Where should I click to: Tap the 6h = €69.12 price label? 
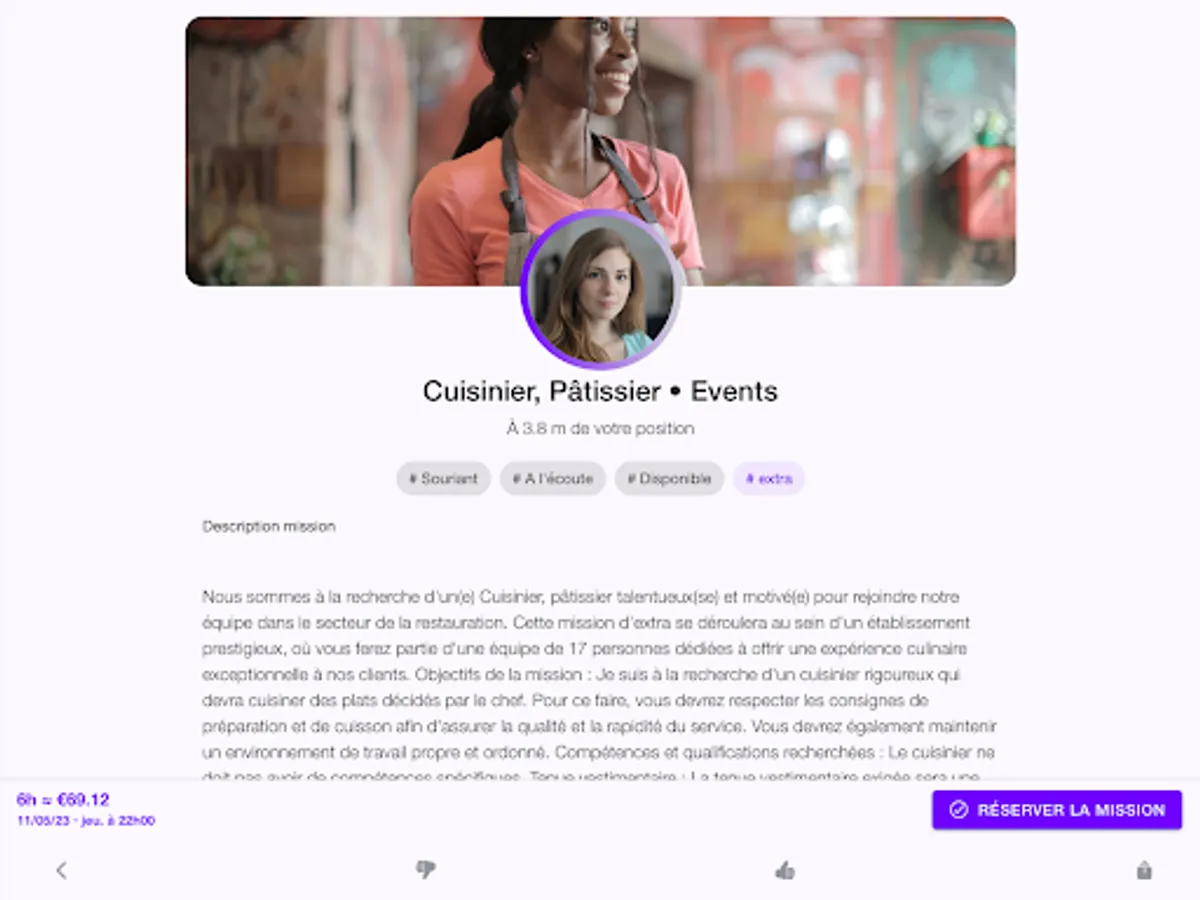tap(63, 799)
